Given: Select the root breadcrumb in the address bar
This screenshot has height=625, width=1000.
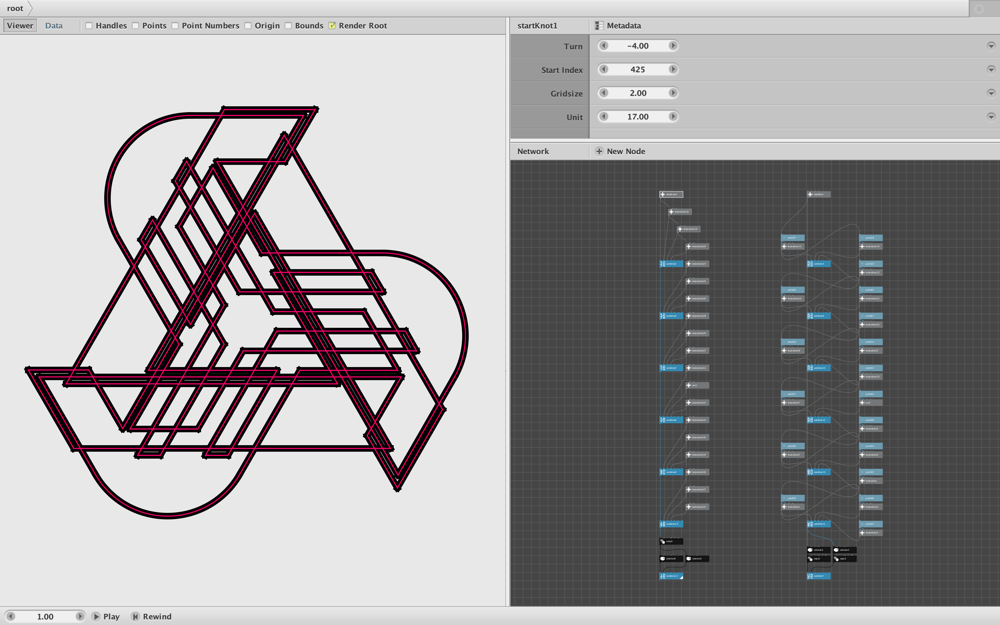Looking at the screenshot, I should [x=15, y=8].
